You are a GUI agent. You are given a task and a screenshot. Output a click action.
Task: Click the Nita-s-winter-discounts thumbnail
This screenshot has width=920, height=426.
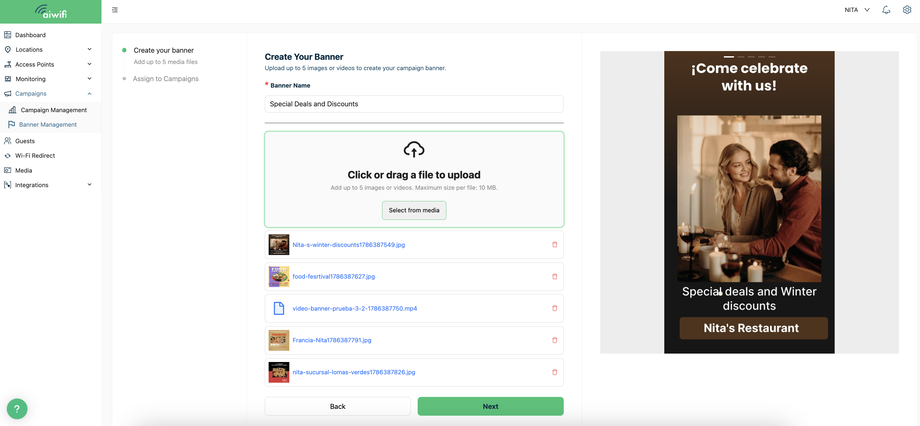279,245
